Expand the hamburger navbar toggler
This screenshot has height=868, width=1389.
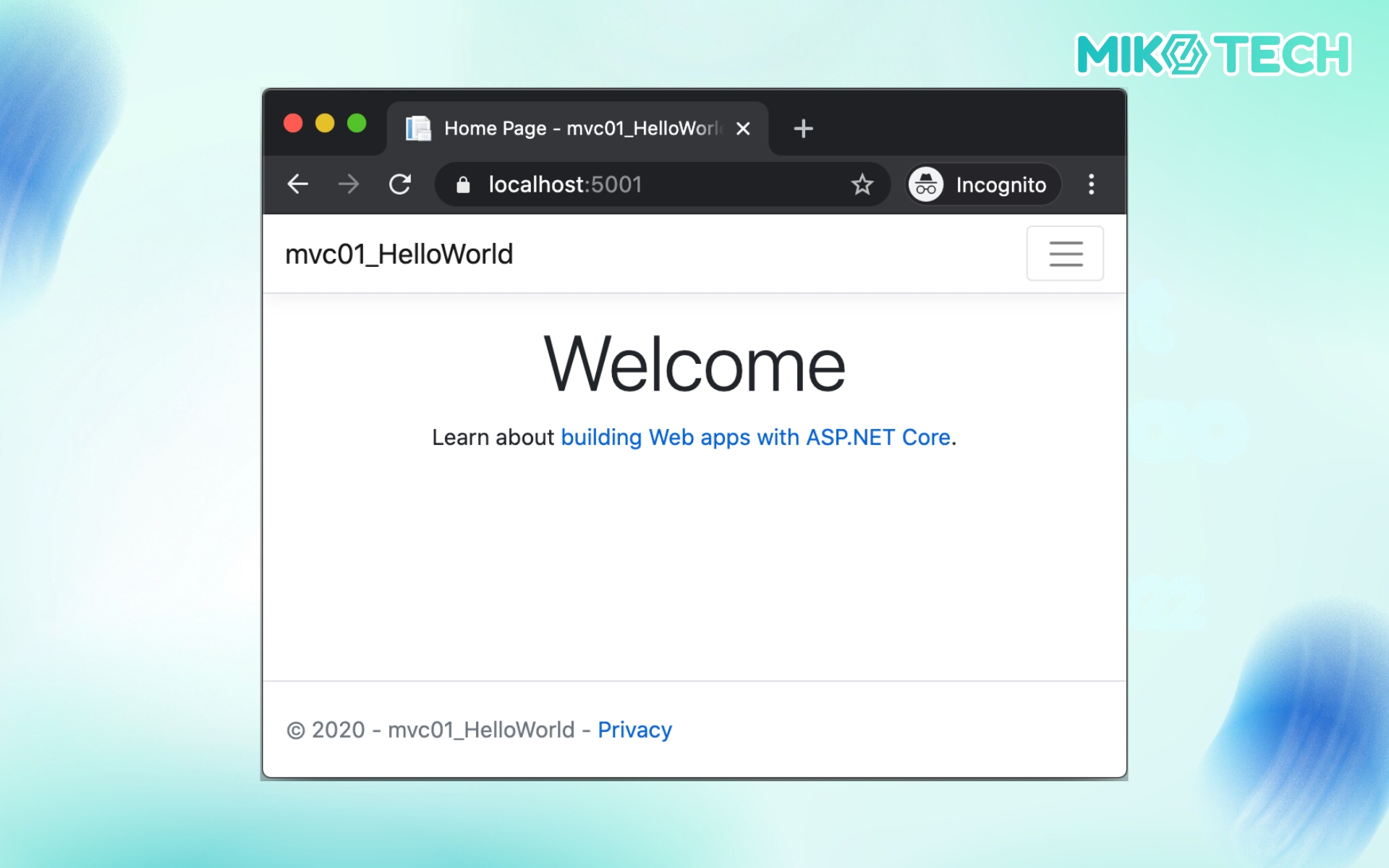(1065, 253)
